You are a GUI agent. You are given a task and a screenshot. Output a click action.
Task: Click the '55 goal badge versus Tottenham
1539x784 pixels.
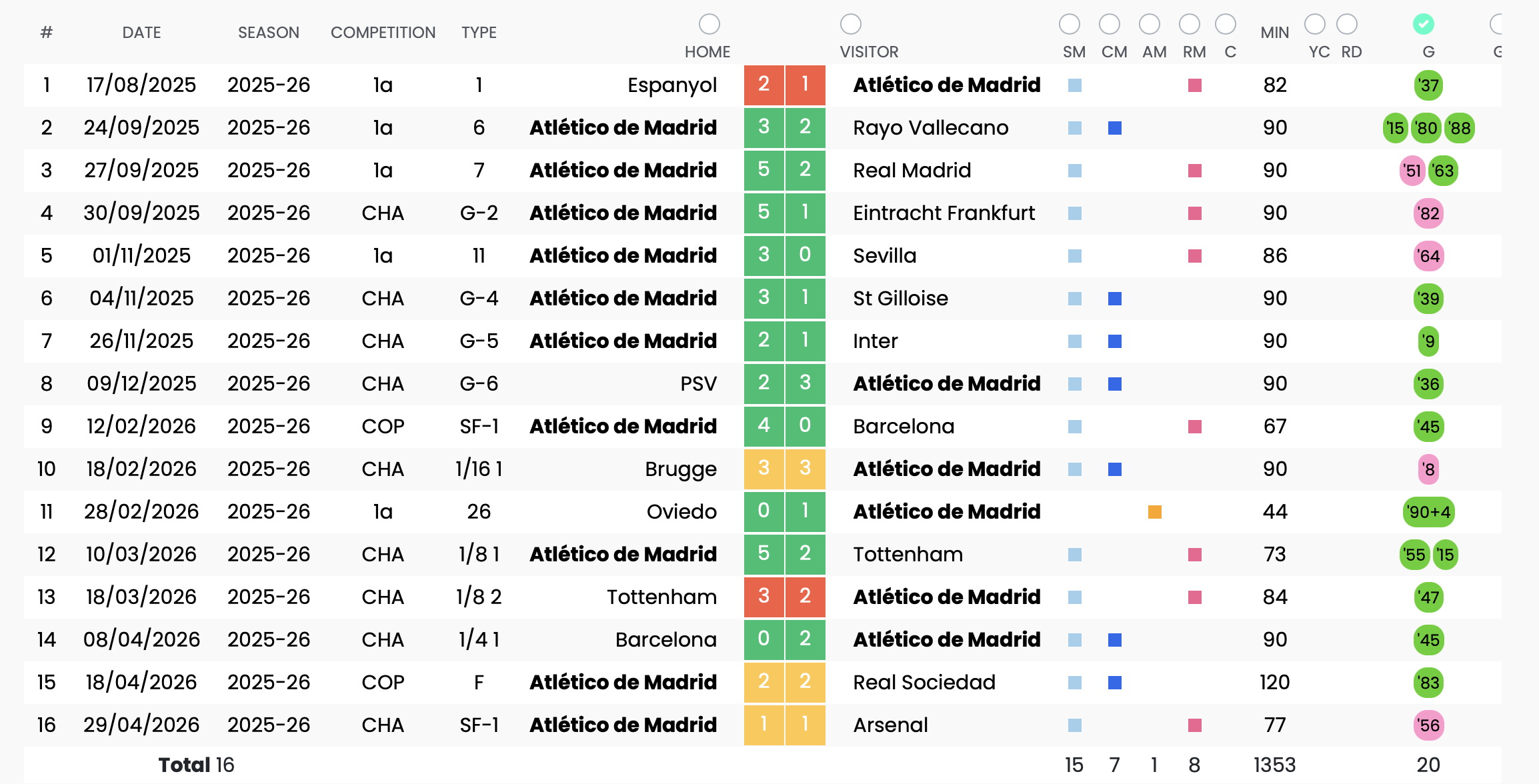[x=1414, y=555]
